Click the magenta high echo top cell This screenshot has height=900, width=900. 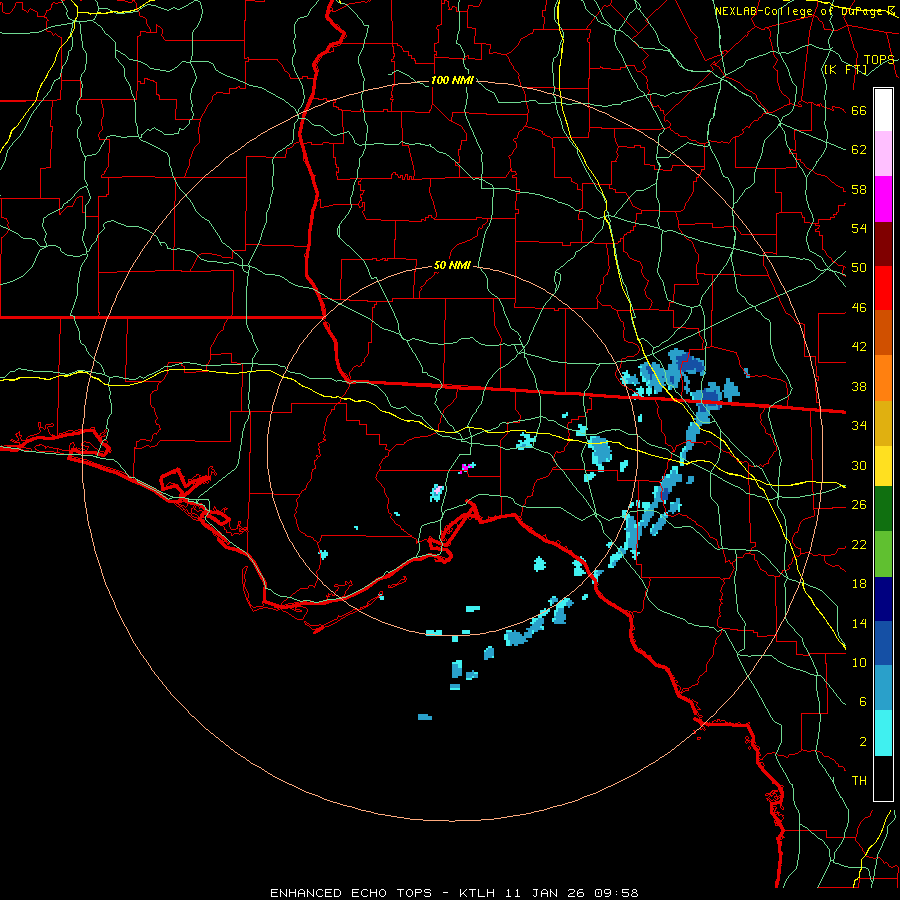[465, 468]
